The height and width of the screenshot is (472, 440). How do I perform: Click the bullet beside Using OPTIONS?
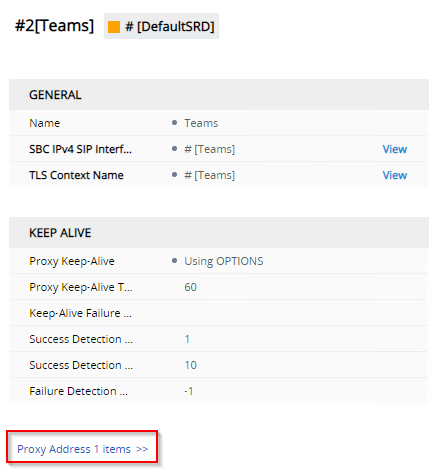point(174,261)
